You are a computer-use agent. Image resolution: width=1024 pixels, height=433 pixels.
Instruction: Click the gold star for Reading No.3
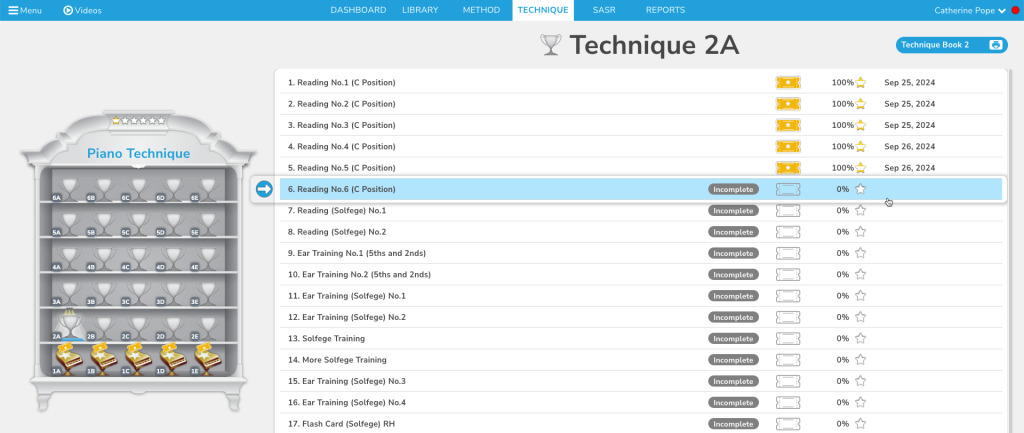point(860,125)
